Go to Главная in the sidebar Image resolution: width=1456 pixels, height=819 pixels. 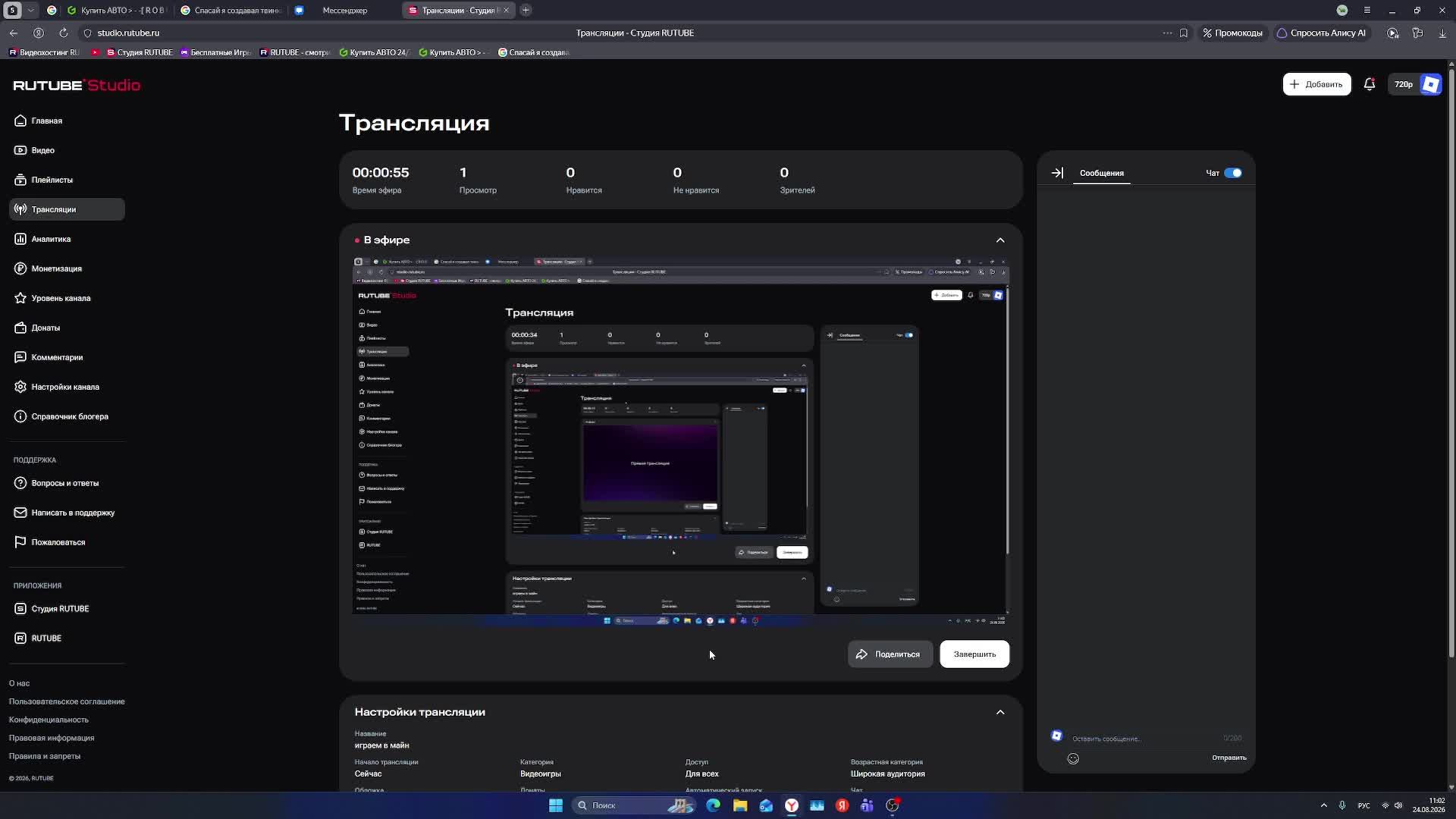(x=67, y=121)
